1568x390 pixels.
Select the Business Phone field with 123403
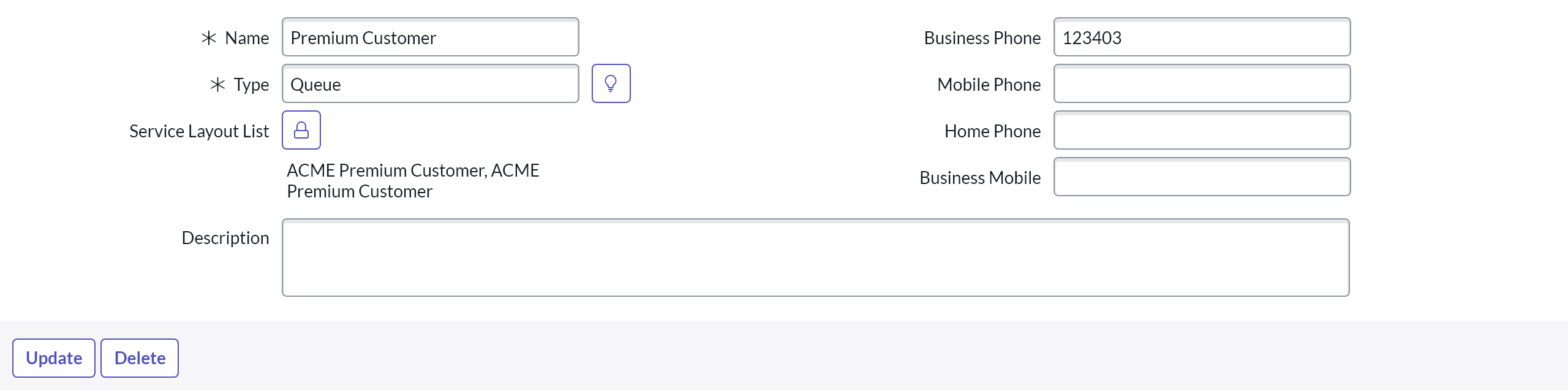tap(1202, 37)
